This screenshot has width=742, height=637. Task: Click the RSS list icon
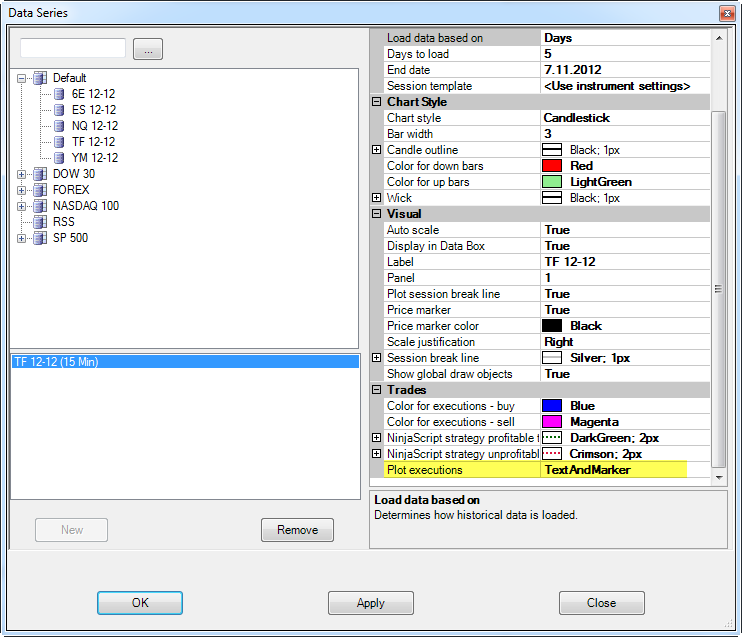[40, 222]
